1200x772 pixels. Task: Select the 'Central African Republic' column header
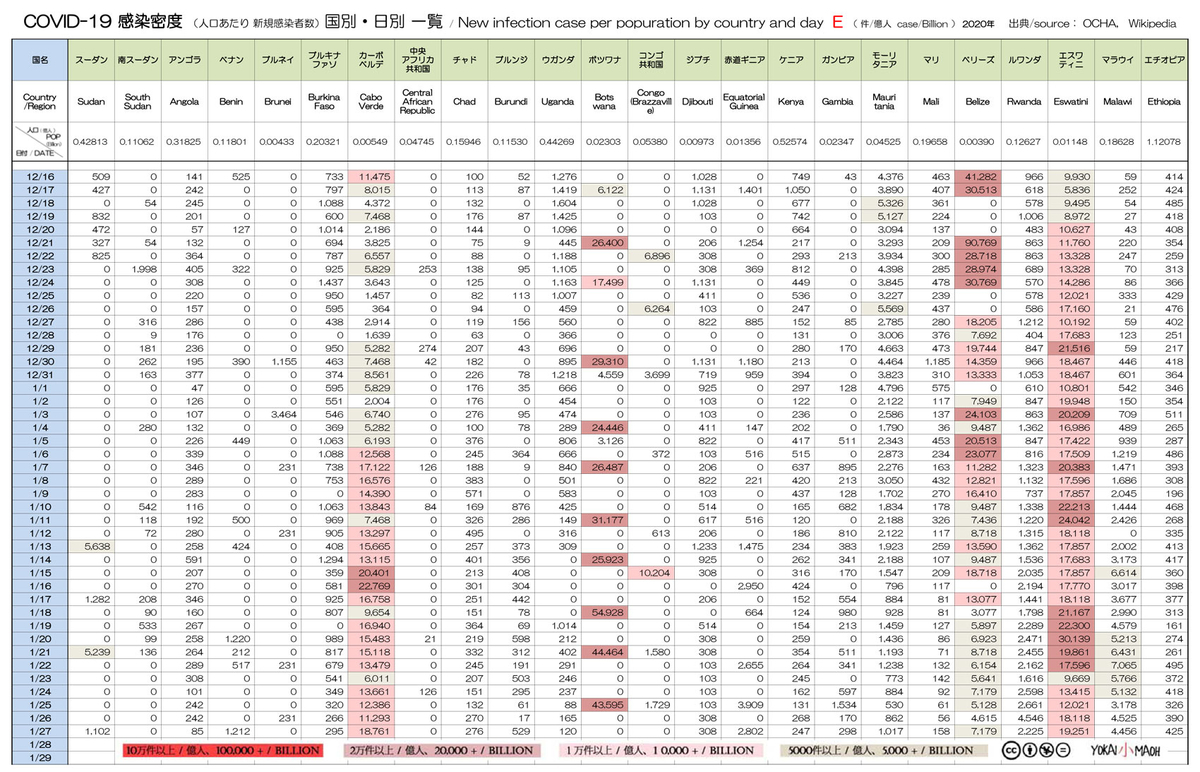click(x=417, y=102)
